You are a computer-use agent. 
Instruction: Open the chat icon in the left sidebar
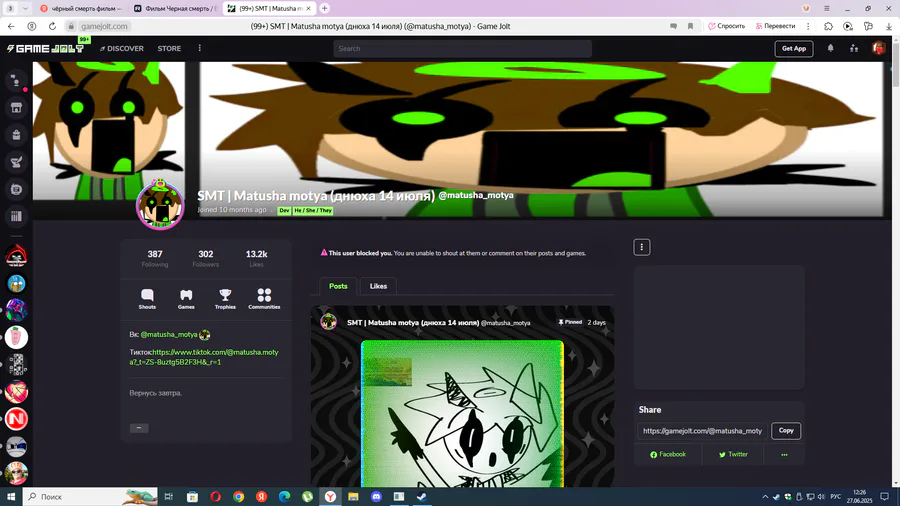click(16, 81)
